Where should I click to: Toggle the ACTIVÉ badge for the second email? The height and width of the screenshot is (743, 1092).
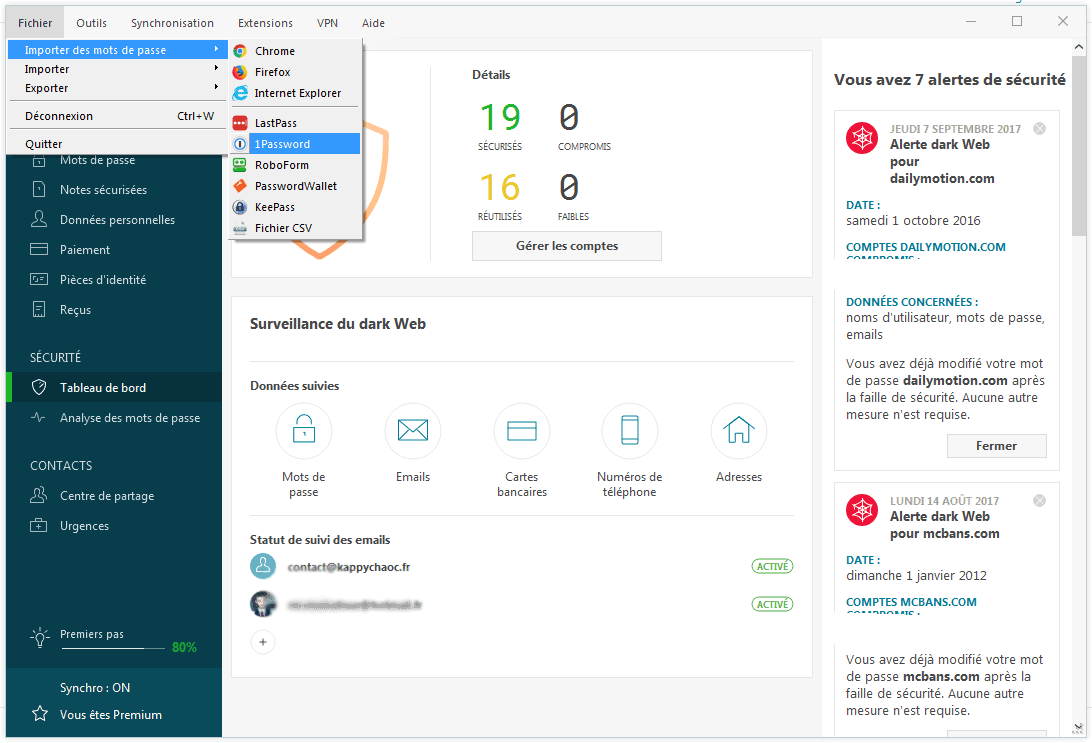772,604
